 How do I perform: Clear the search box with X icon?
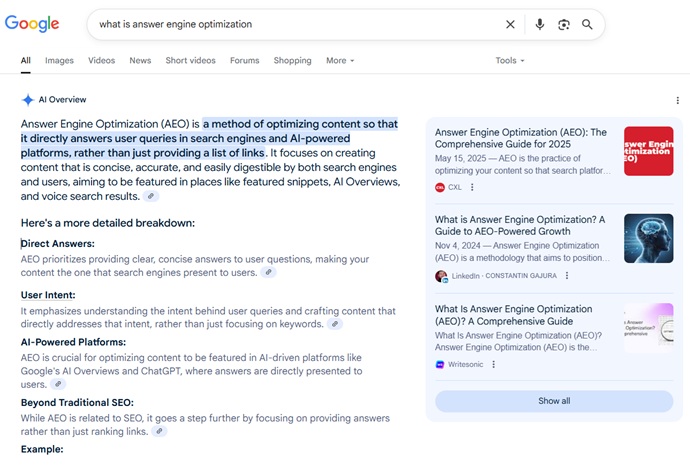pos(510,24)
